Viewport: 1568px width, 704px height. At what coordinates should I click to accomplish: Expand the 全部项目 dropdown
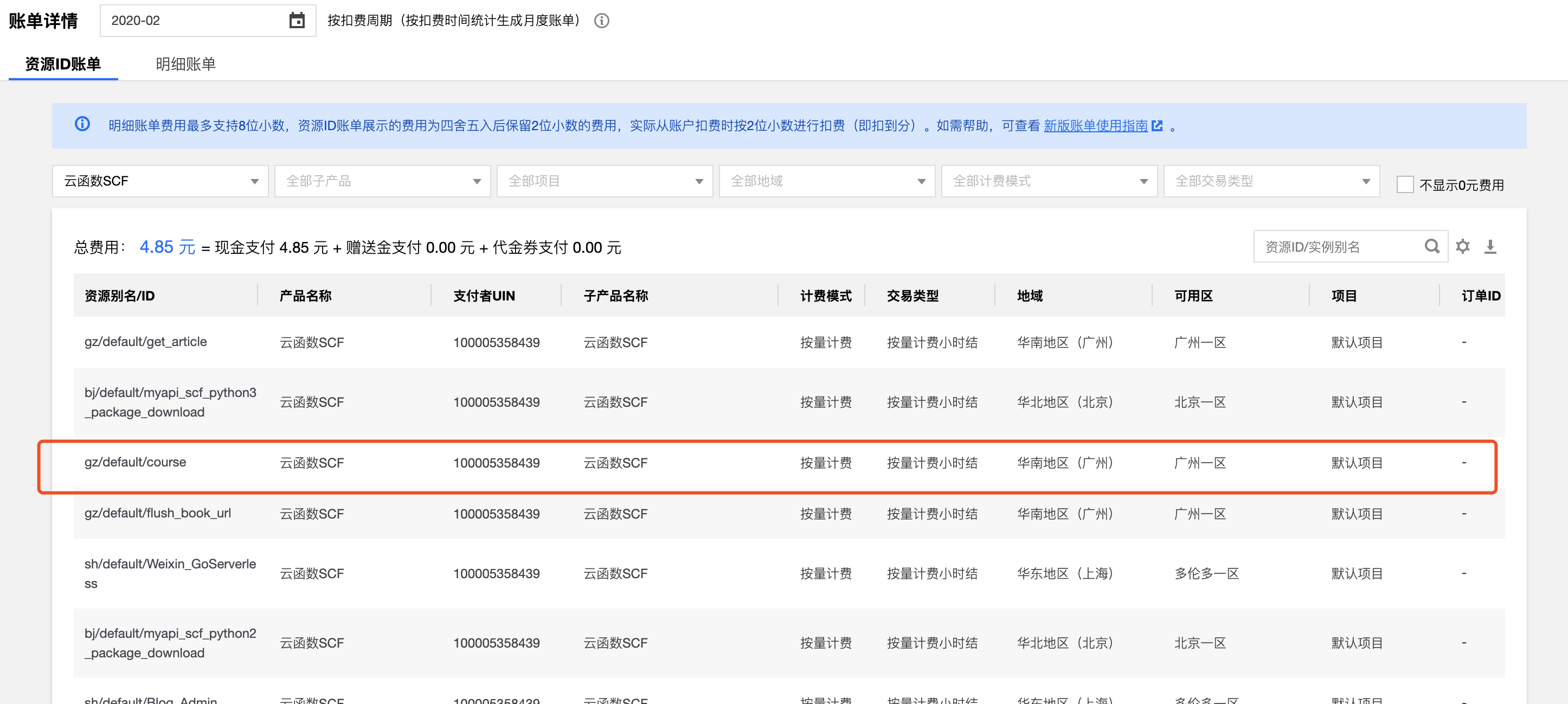pos(605,181)
